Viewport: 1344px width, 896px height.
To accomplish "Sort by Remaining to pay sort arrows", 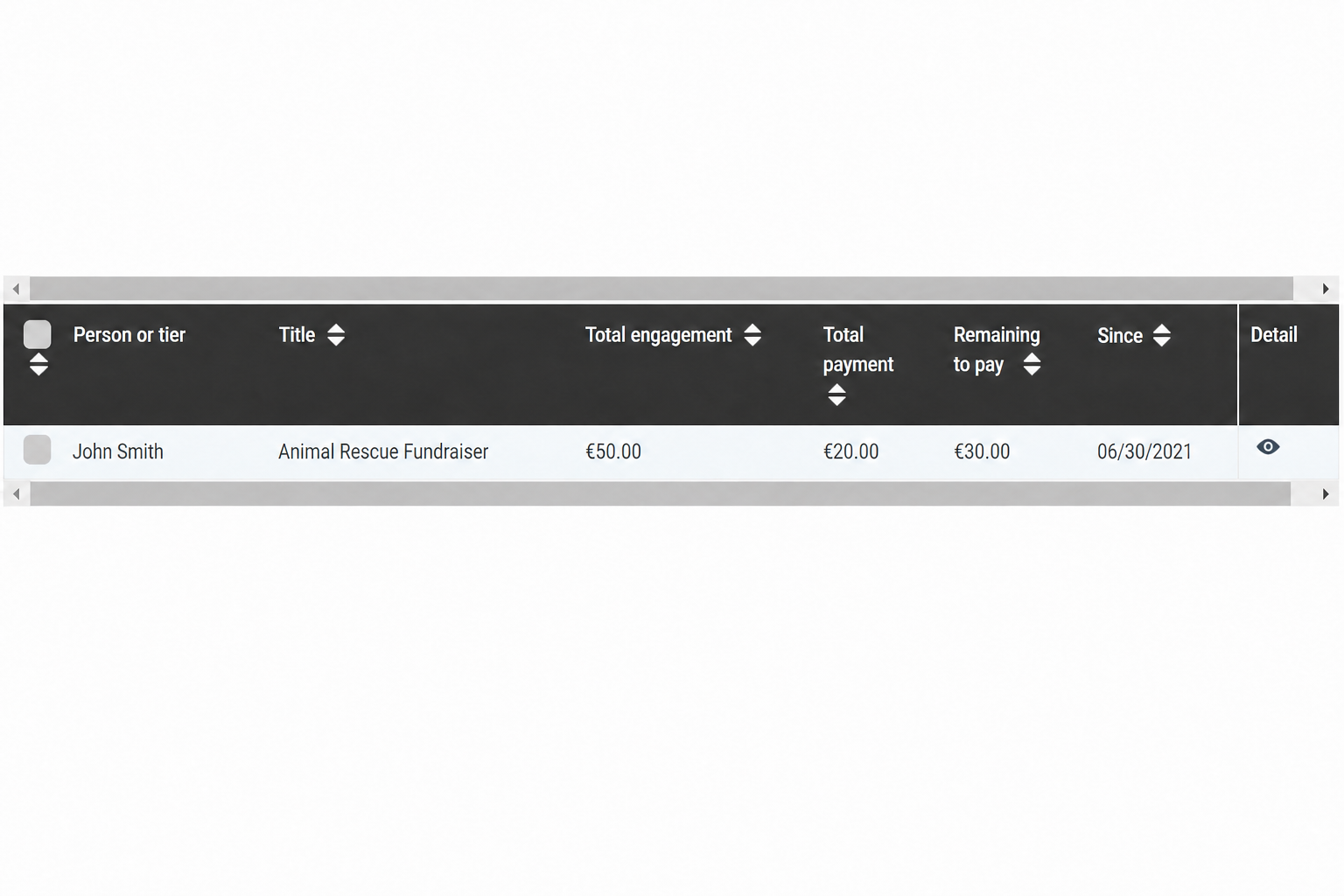I will tap(1032, 365).
